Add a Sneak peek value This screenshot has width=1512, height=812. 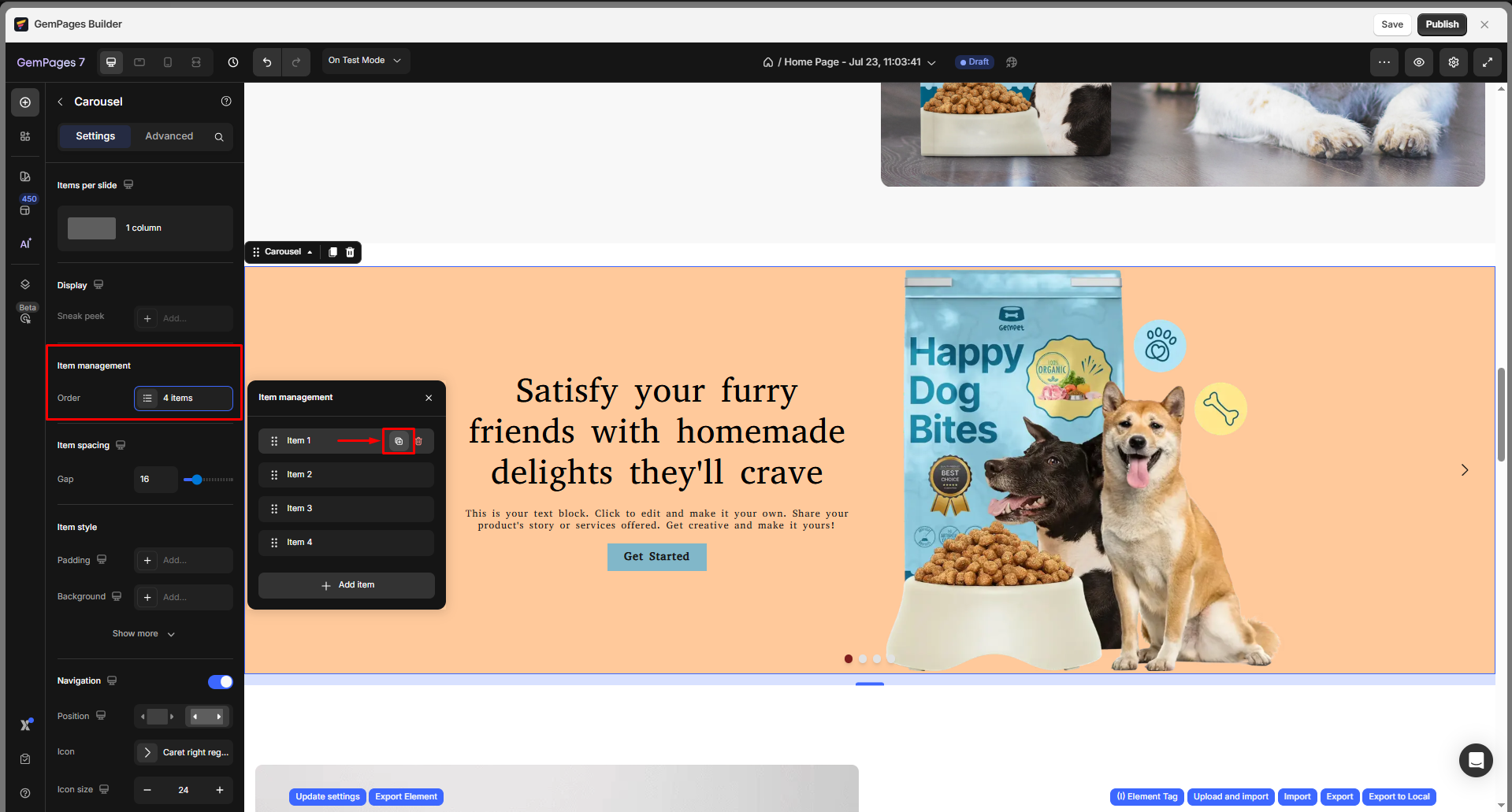[184, 319]
